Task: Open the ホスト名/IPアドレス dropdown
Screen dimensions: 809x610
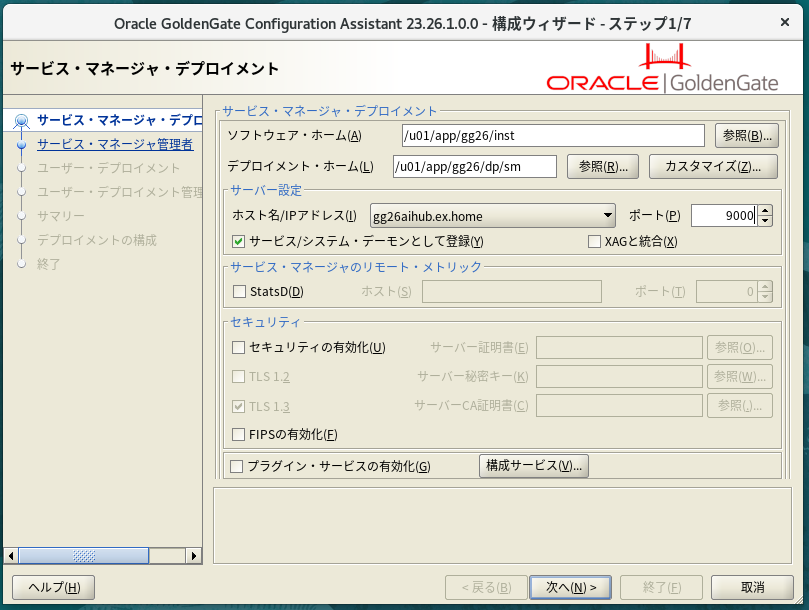Action: tap(608, 215)
